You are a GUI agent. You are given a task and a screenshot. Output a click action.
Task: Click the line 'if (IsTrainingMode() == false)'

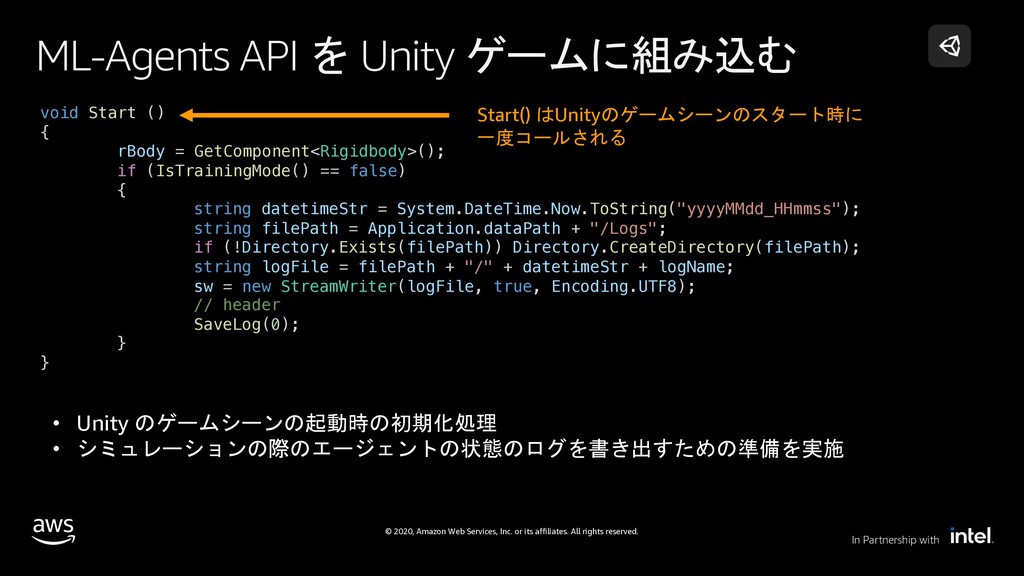coord(261,171)
